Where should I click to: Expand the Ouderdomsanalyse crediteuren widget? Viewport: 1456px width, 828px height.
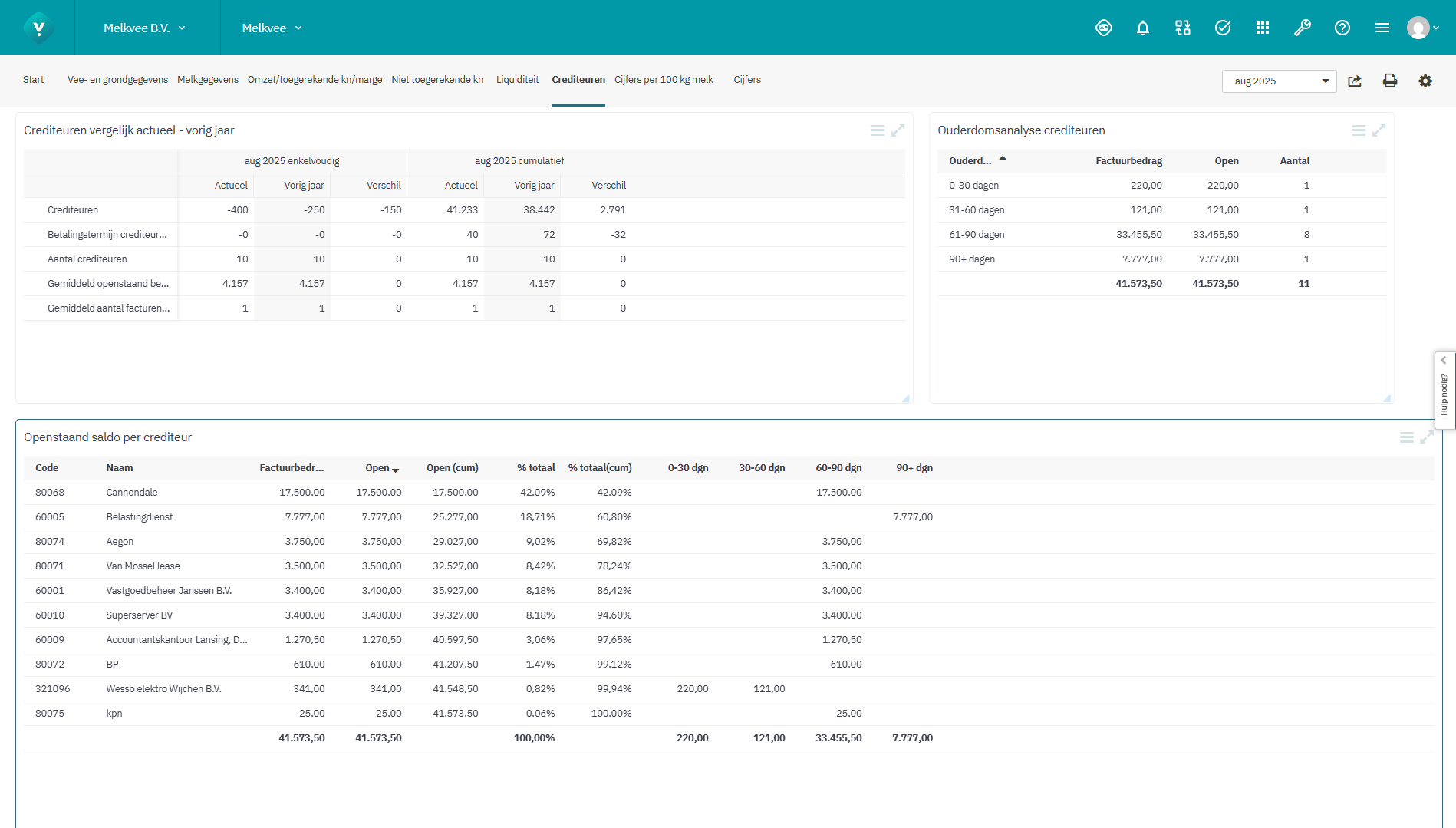point(1379,130)
